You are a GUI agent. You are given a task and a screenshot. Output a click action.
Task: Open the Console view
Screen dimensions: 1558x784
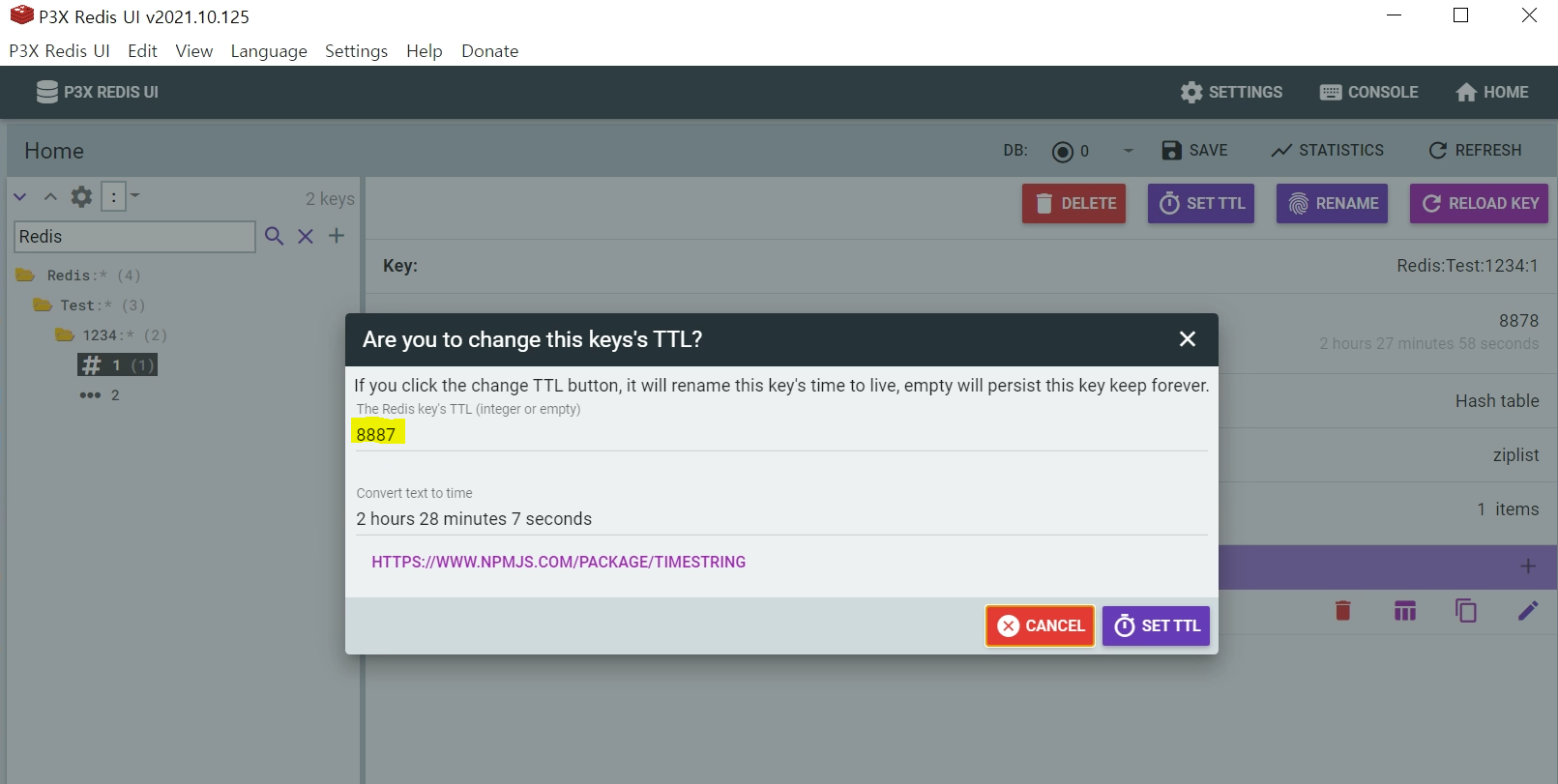tap(1368, 92)
